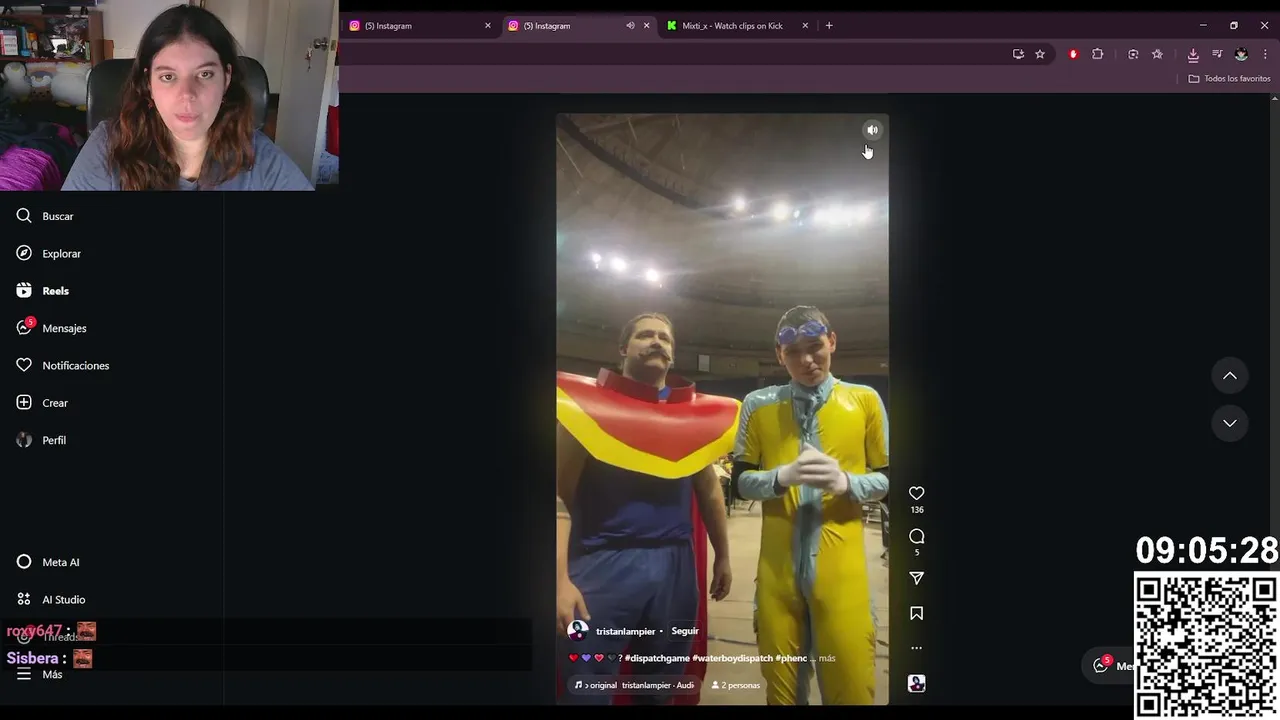Open comments on the reel
1280x720 pixels.
coord(916,536)
